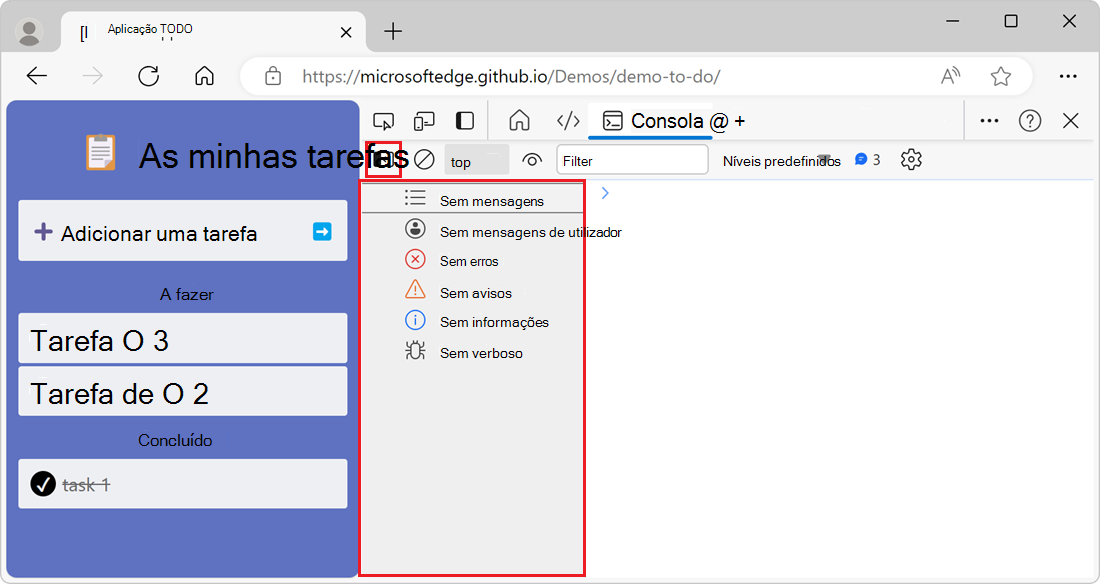The height and width of the screenshot is (584, 1100).
Task: Click the info icon beside Sem informações
Action: coord(415,321)
